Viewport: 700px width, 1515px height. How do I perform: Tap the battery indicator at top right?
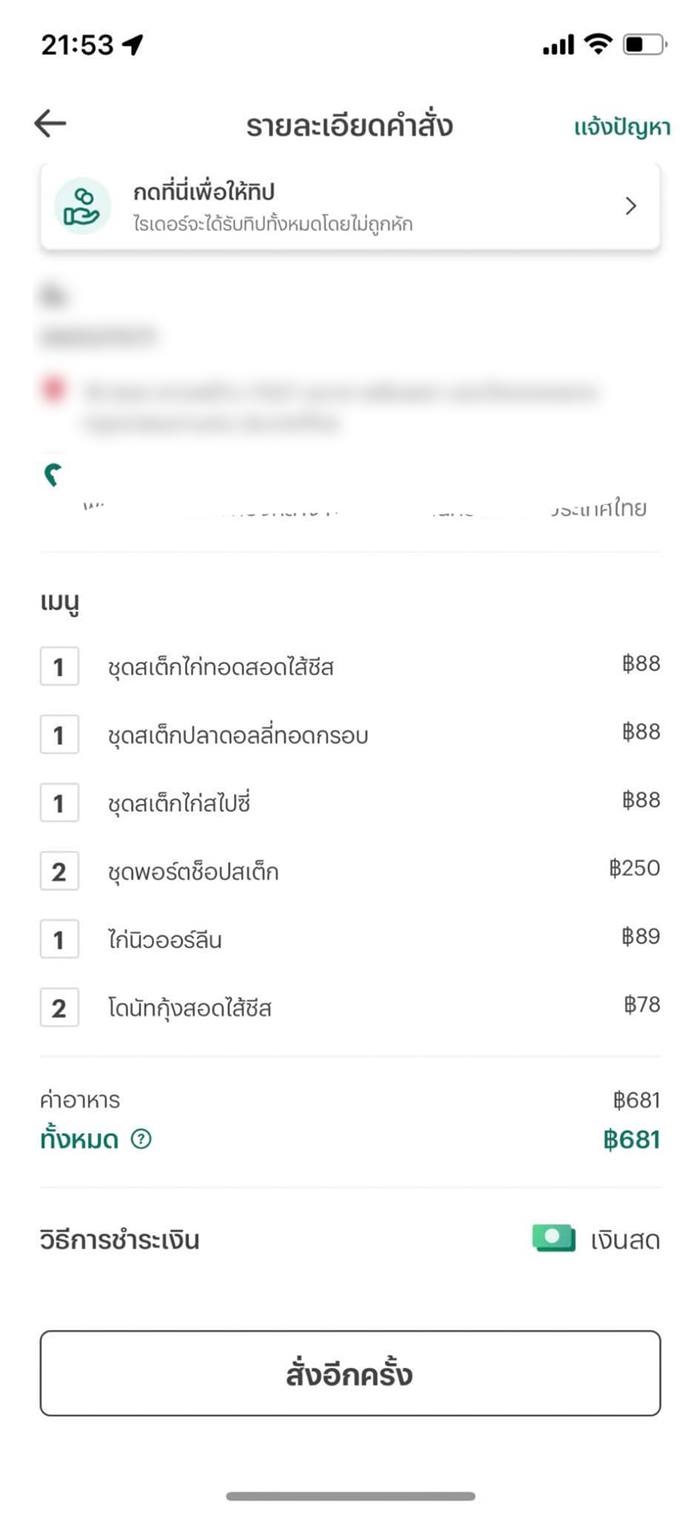point(646,43)
